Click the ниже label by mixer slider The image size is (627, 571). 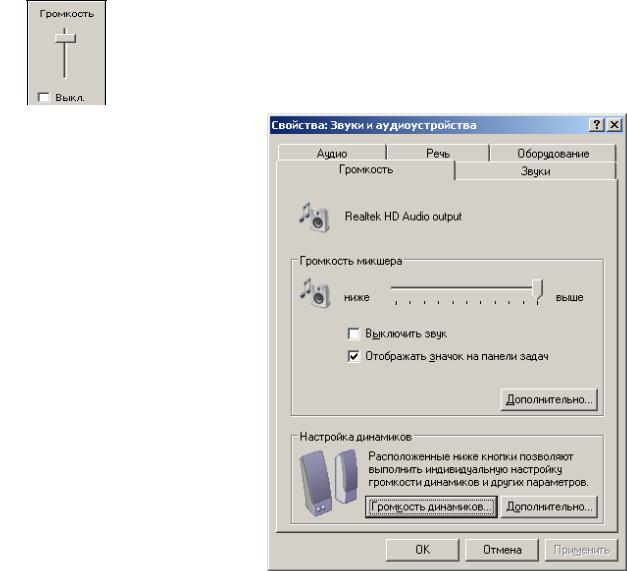[x=357, y=297]
